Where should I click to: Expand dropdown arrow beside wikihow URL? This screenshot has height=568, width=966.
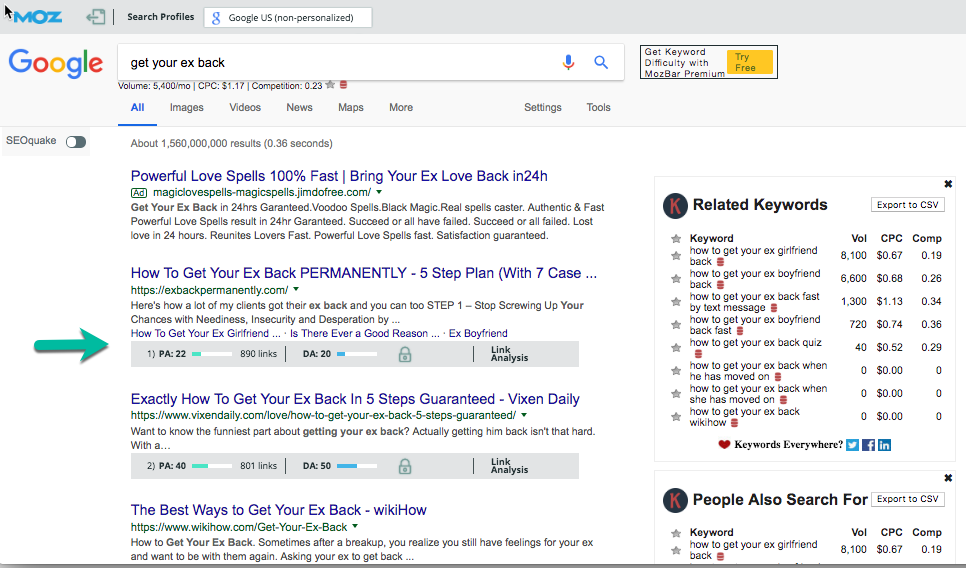pos(355,527)
